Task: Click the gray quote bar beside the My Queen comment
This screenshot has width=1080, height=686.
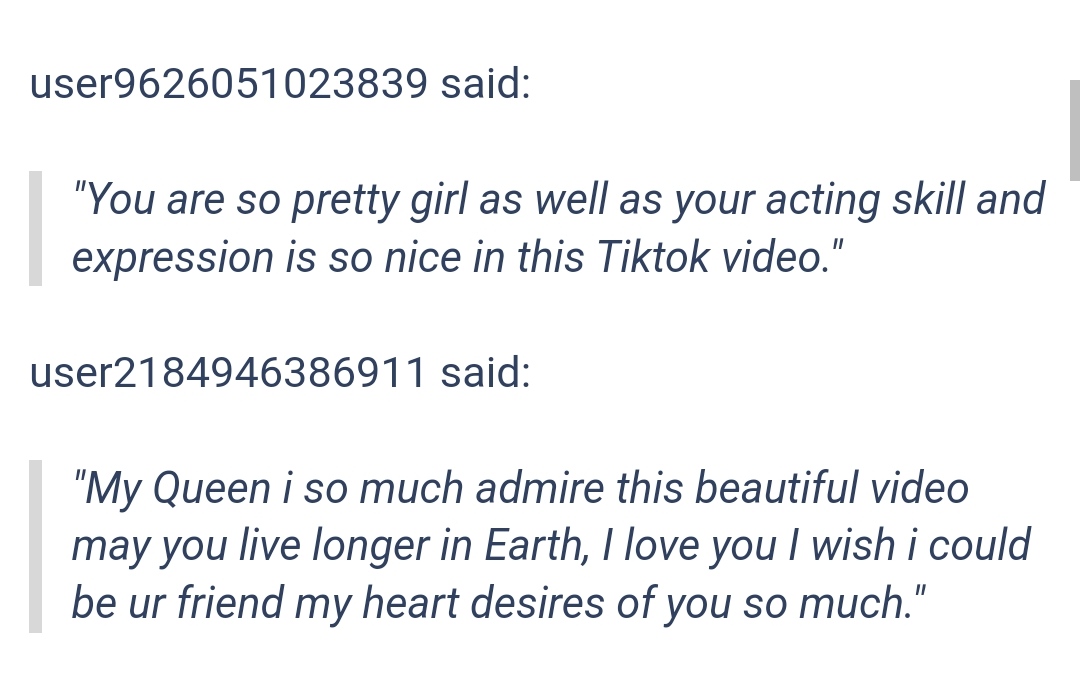Action: coord(35,546)
